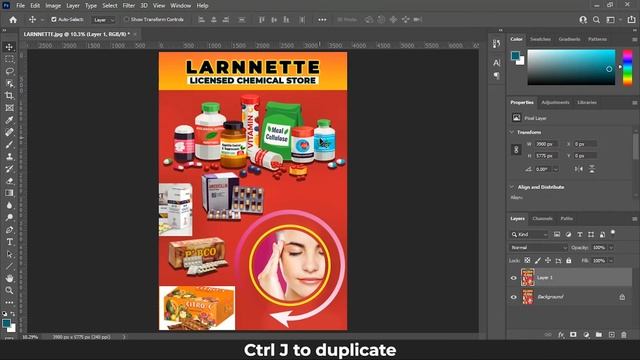
Task: Open the File menu
Action: coord(20,6)
